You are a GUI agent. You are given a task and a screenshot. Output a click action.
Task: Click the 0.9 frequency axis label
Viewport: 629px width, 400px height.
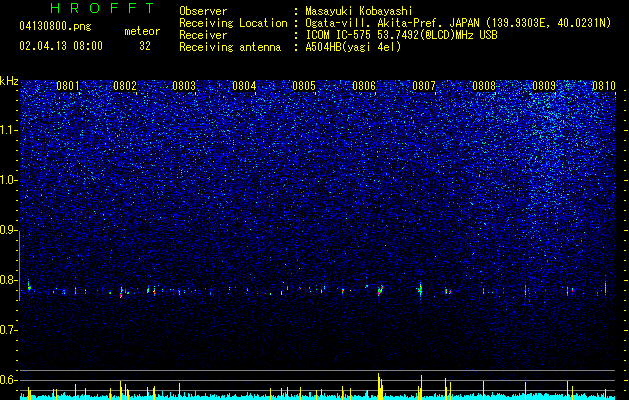click(x=8, y=230)
